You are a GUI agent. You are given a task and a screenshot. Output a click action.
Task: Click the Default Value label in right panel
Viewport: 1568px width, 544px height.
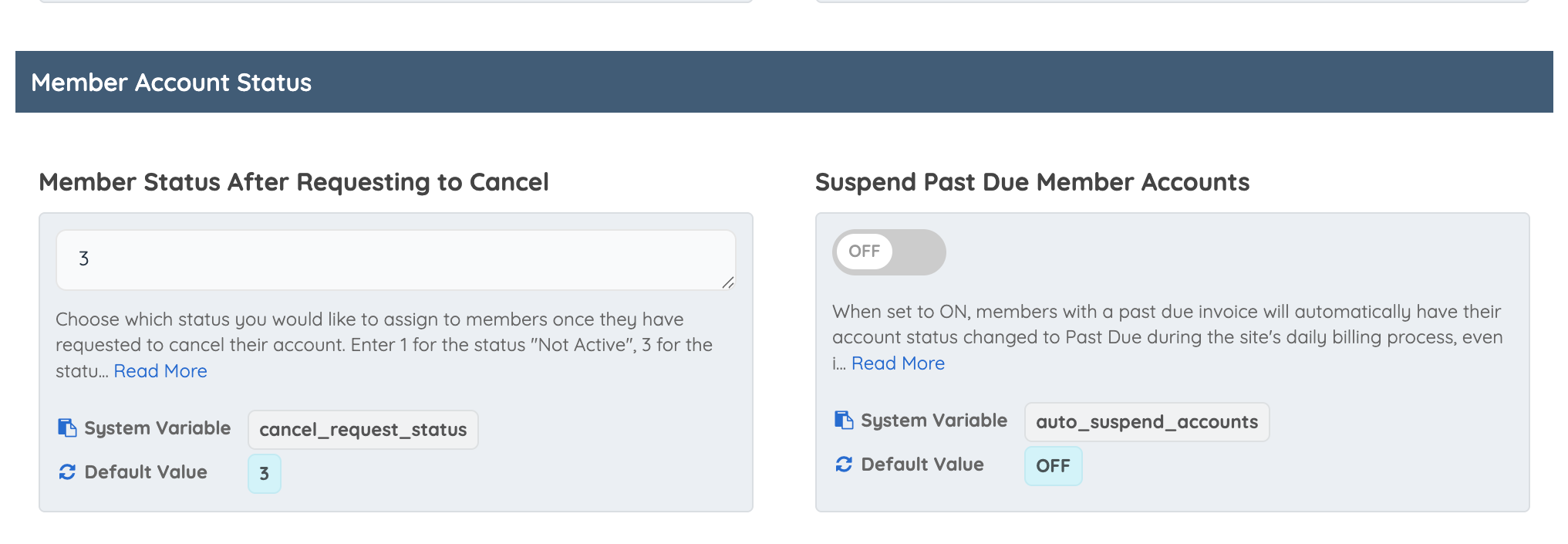click(922, 465)
